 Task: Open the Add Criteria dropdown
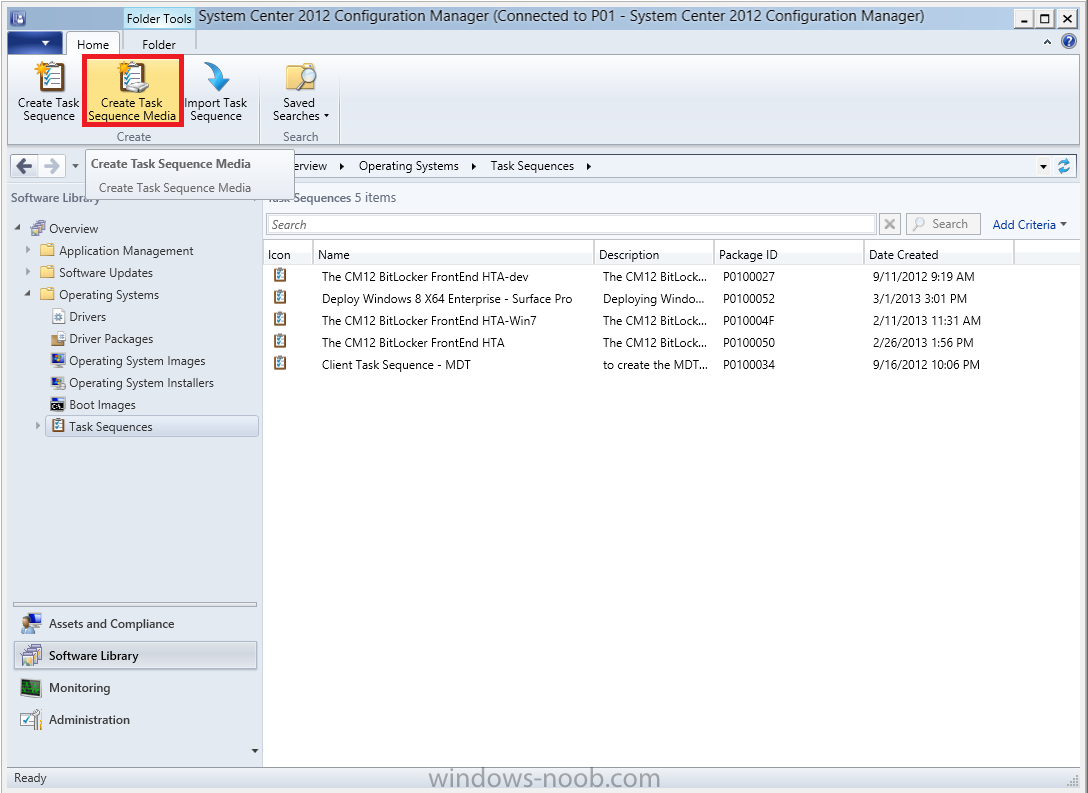(1030, 224)
